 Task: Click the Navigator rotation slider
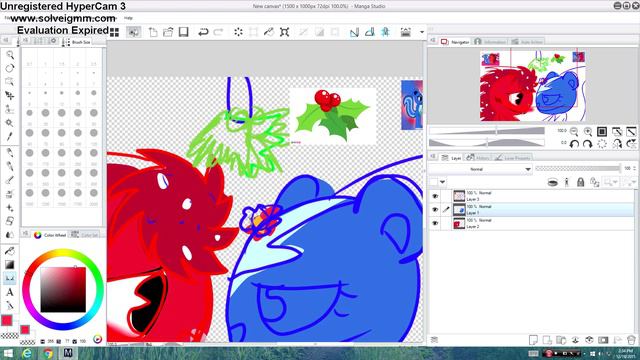coord(487,142)
